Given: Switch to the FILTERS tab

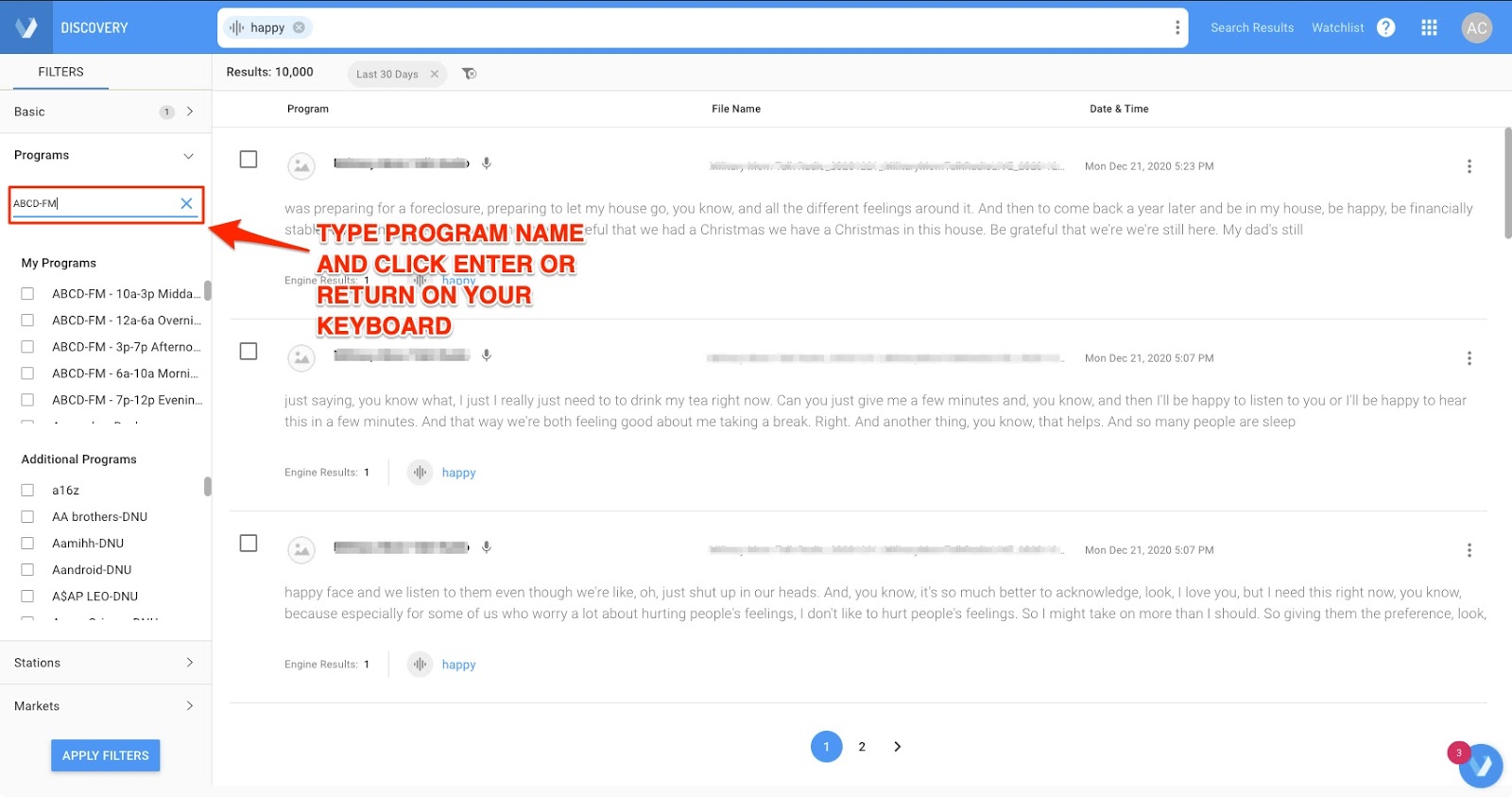Looking at the screenshot, I should click(x=60, y=72).
